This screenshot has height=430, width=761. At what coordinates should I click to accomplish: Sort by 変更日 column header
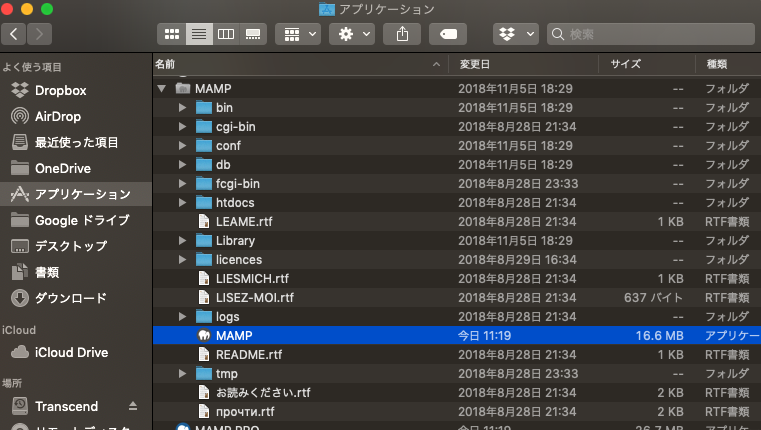coord(523,64)
